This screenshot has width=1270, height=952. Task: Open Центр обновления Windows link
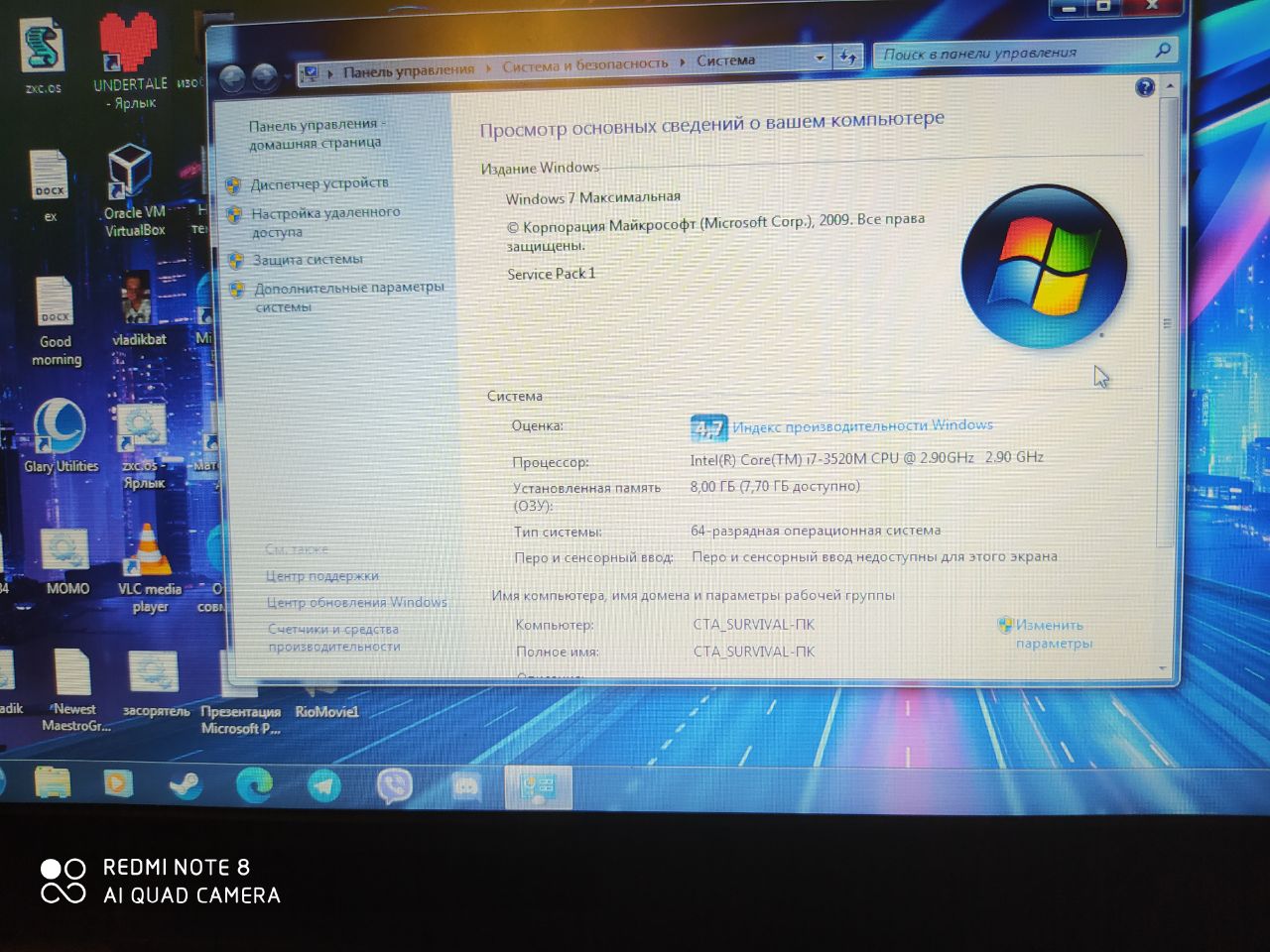pos(356,602)
